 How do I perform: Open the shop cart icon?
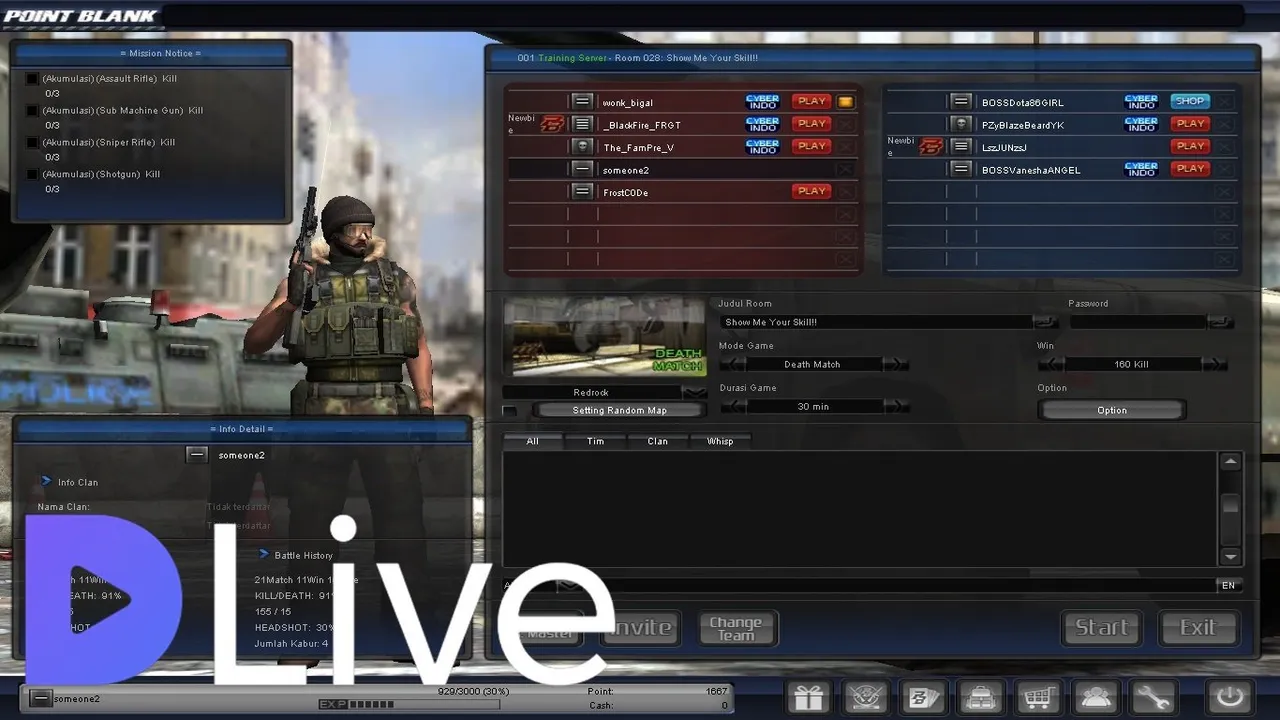pos(1038,697)
